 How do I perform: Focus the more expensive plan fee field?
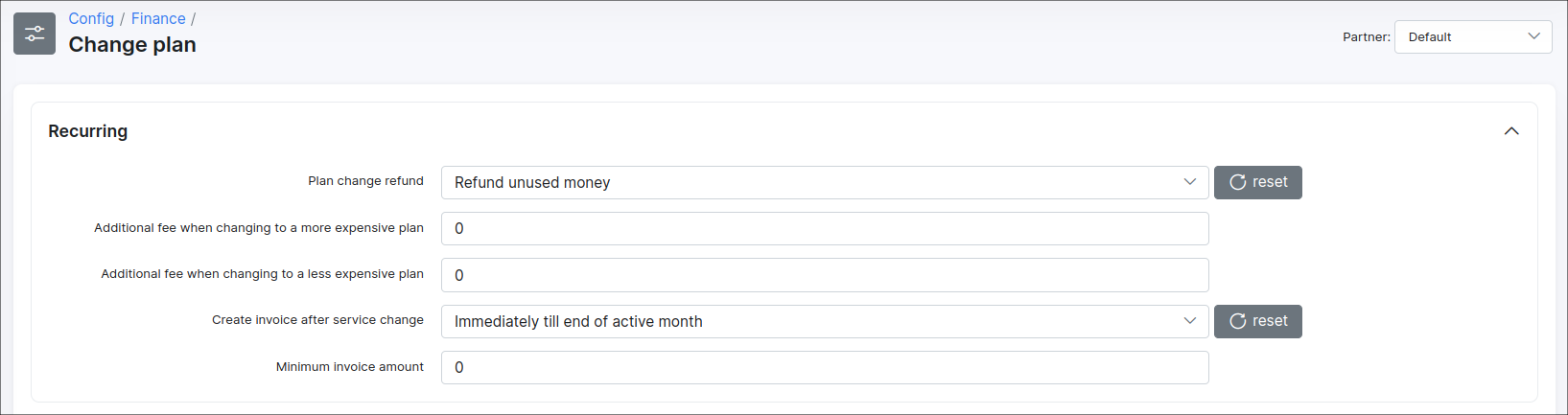(x=825, y=229)
